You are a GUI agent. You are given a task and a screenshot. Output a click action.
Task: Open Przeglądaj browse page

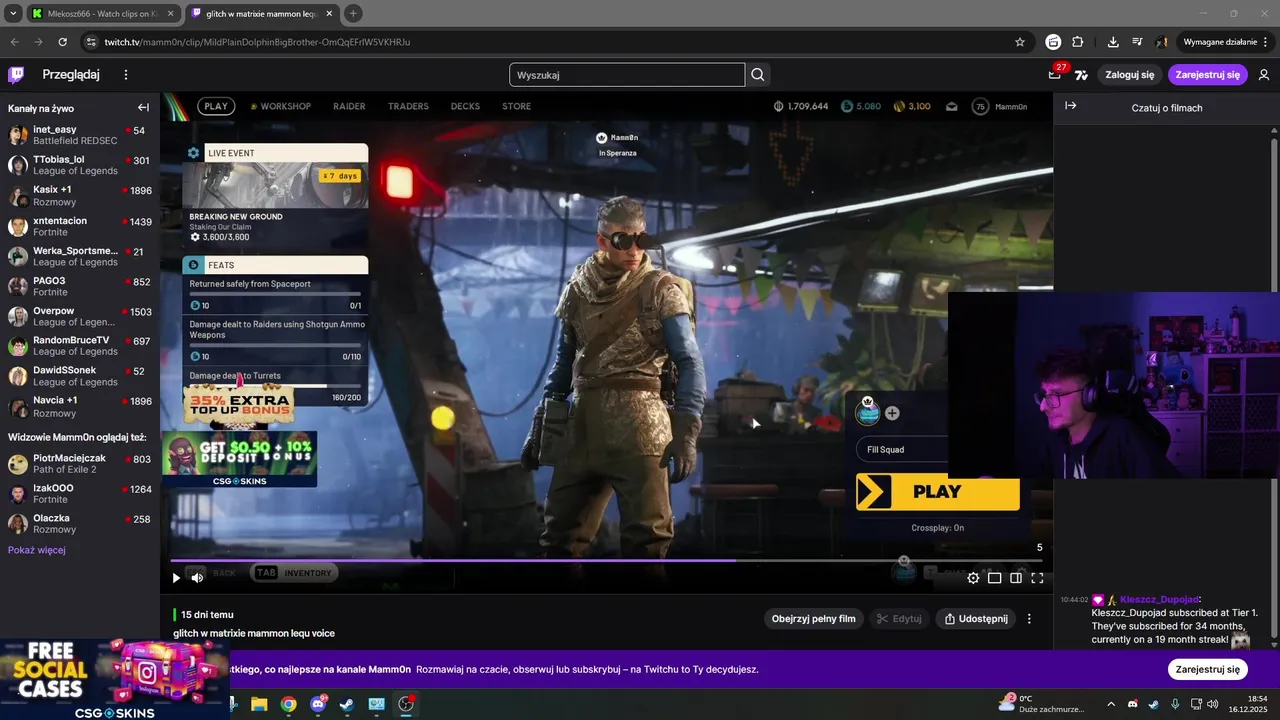[71, 75]
